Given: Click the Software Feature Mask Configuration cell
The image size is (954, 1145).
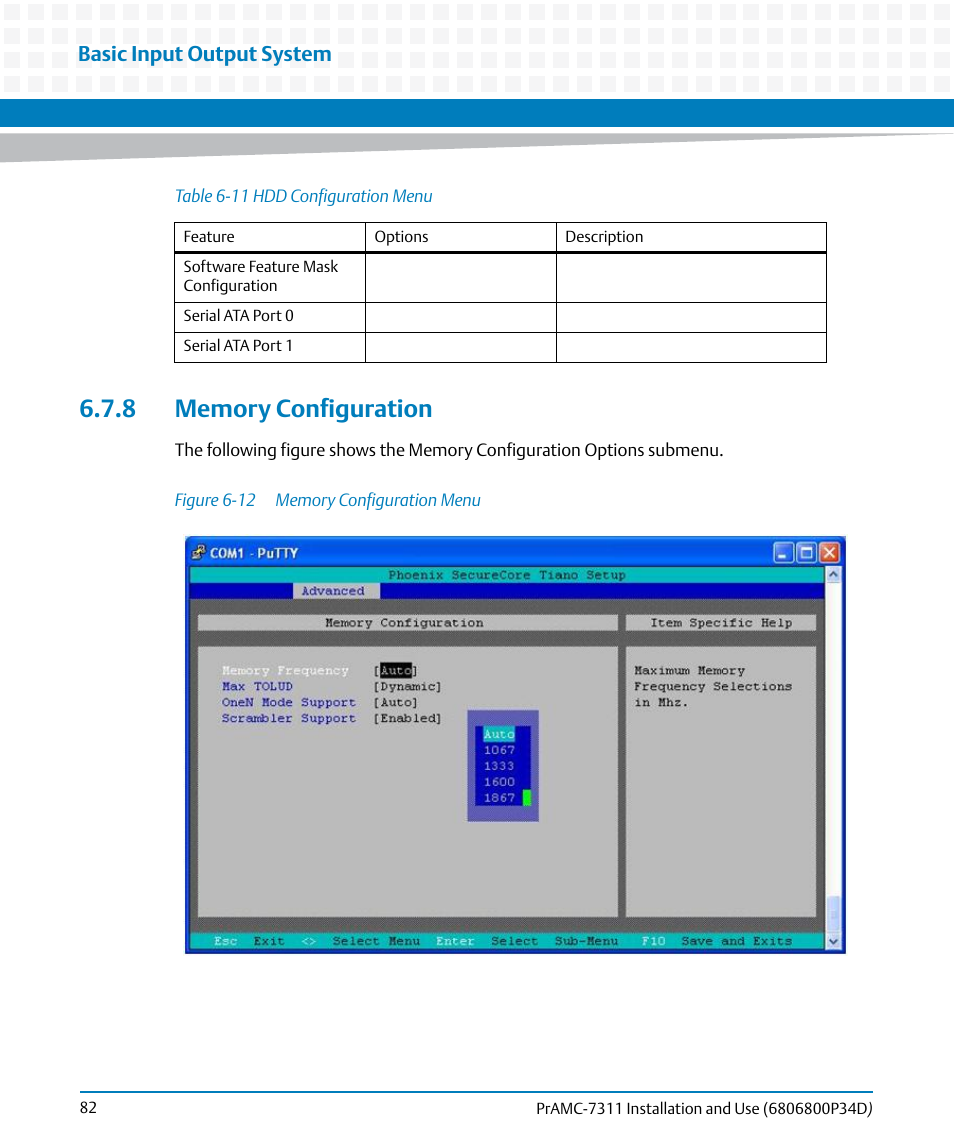Looking at the screenshot, I should pyautogui.click(x=270, y=277).
